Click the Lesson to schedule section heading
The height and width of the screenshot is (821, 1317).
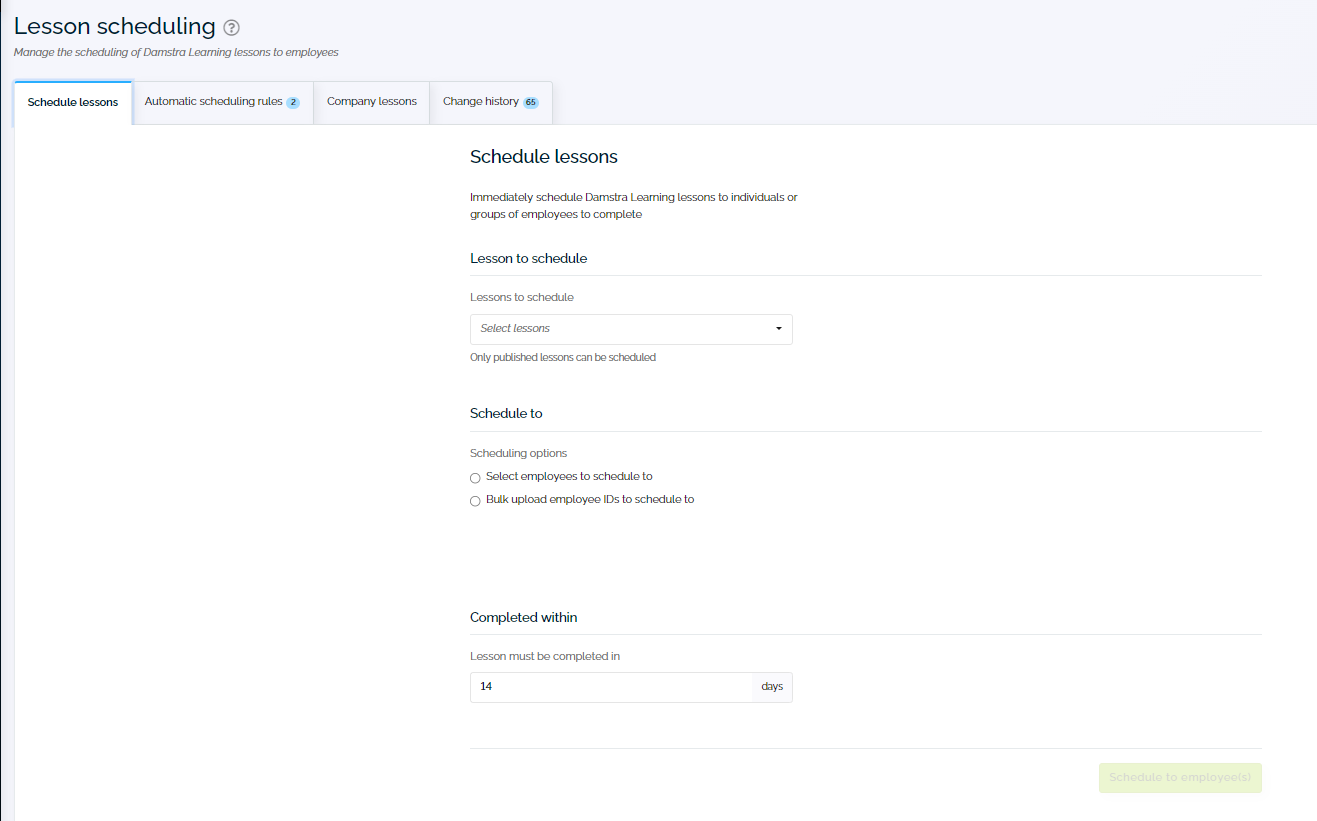(528, 258)
